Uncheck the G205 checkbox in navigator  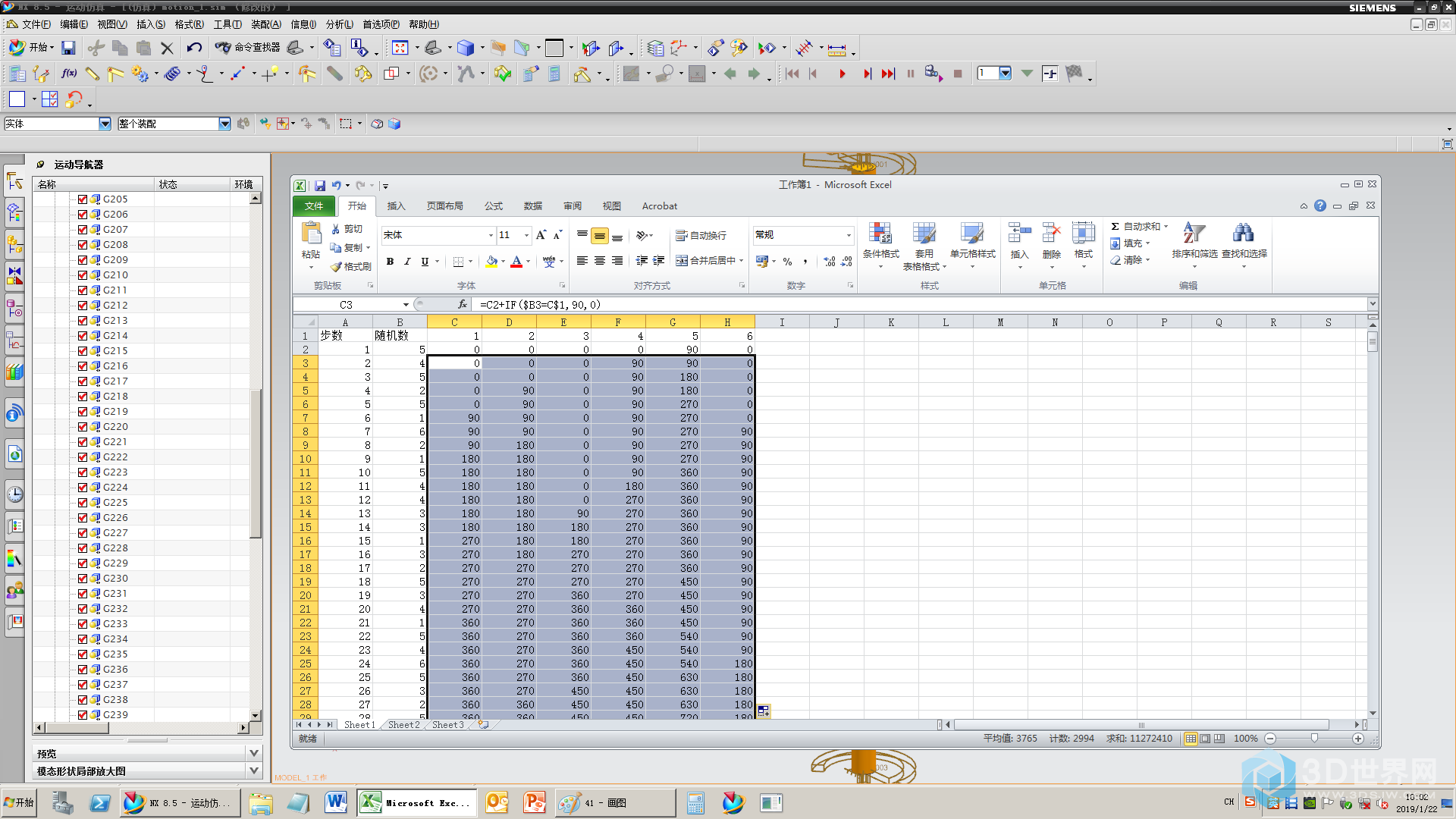point(83,199)
